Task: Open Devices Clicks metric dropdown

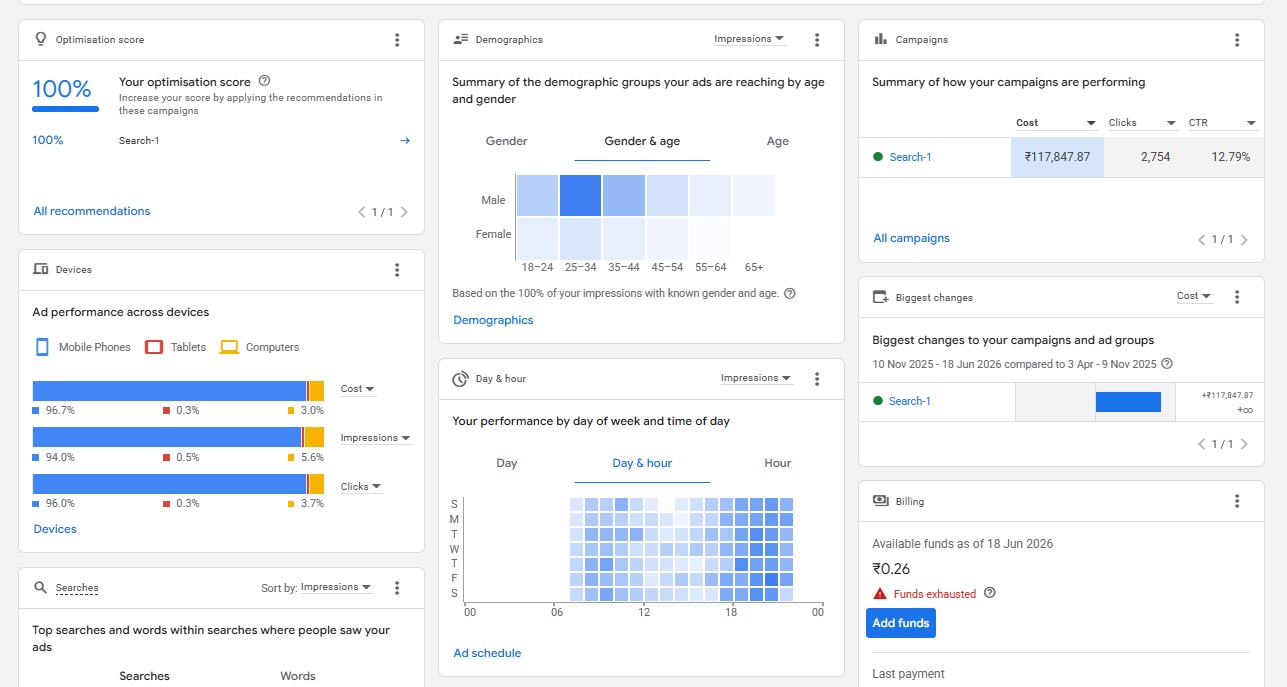Action: pyautogui.click(x=361, y=487)
